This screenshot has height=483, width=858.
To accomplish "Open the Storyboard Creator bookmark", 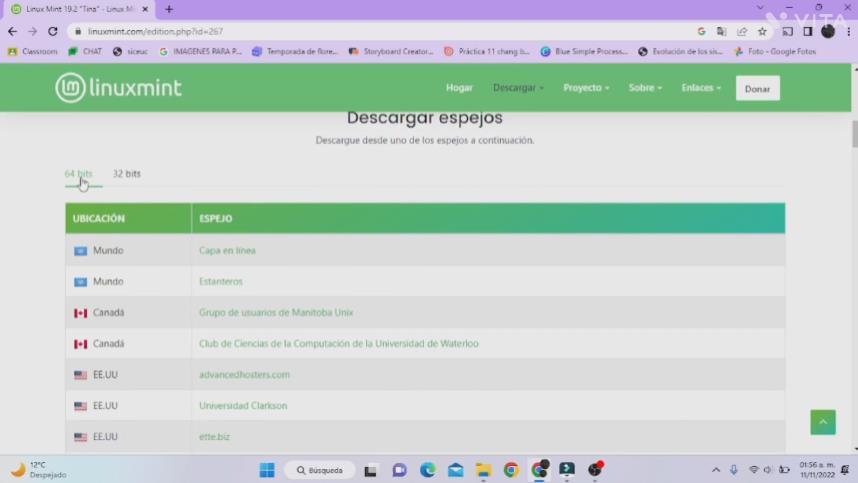I will [x=391, y=51].
